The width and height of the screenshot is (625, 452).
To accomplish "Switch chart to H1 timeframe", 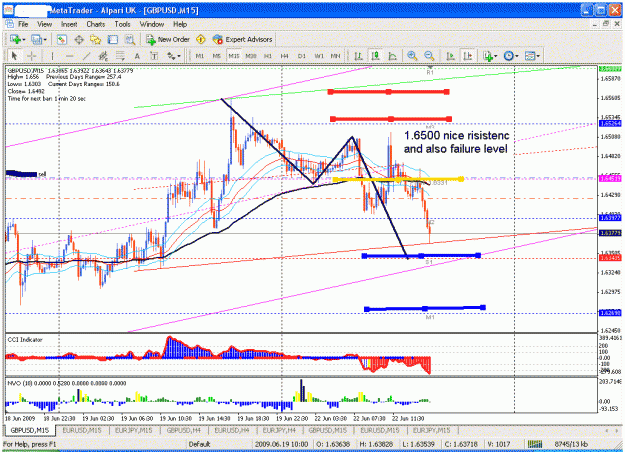I will coord(268,56).
